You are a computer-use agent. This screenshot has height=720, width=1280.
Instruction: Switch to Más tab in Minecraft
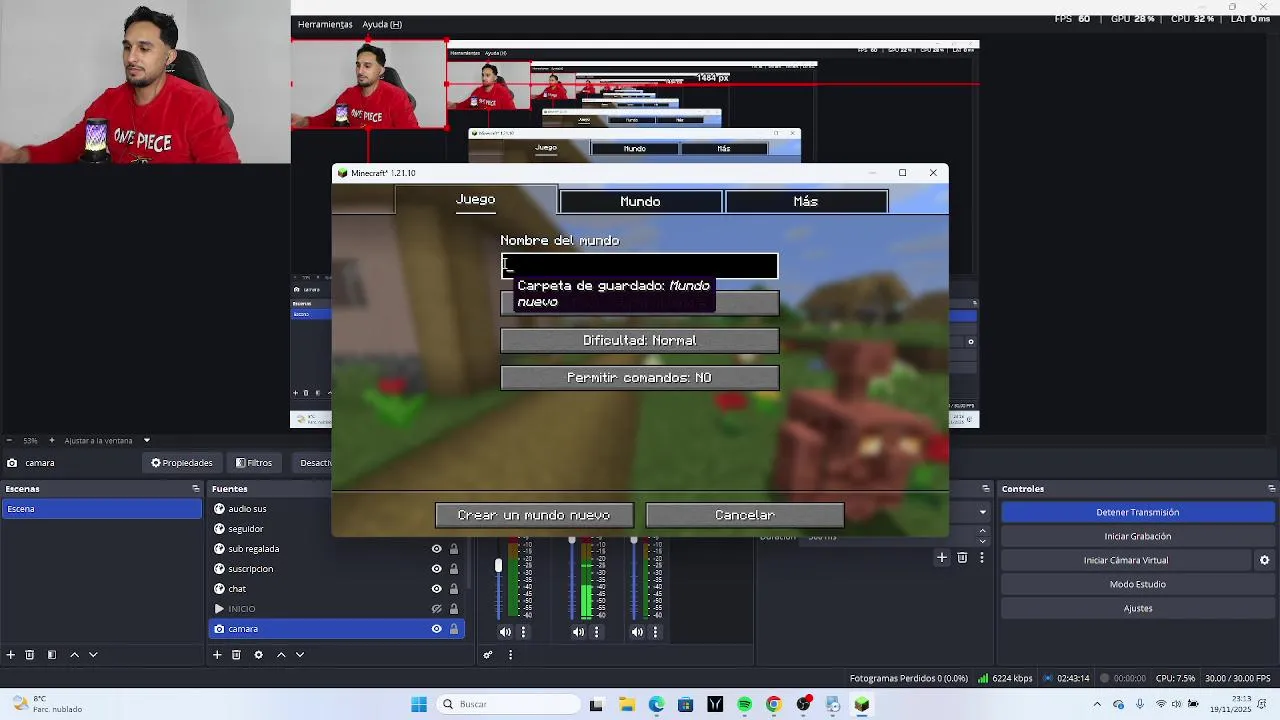[x=806, y=202]
